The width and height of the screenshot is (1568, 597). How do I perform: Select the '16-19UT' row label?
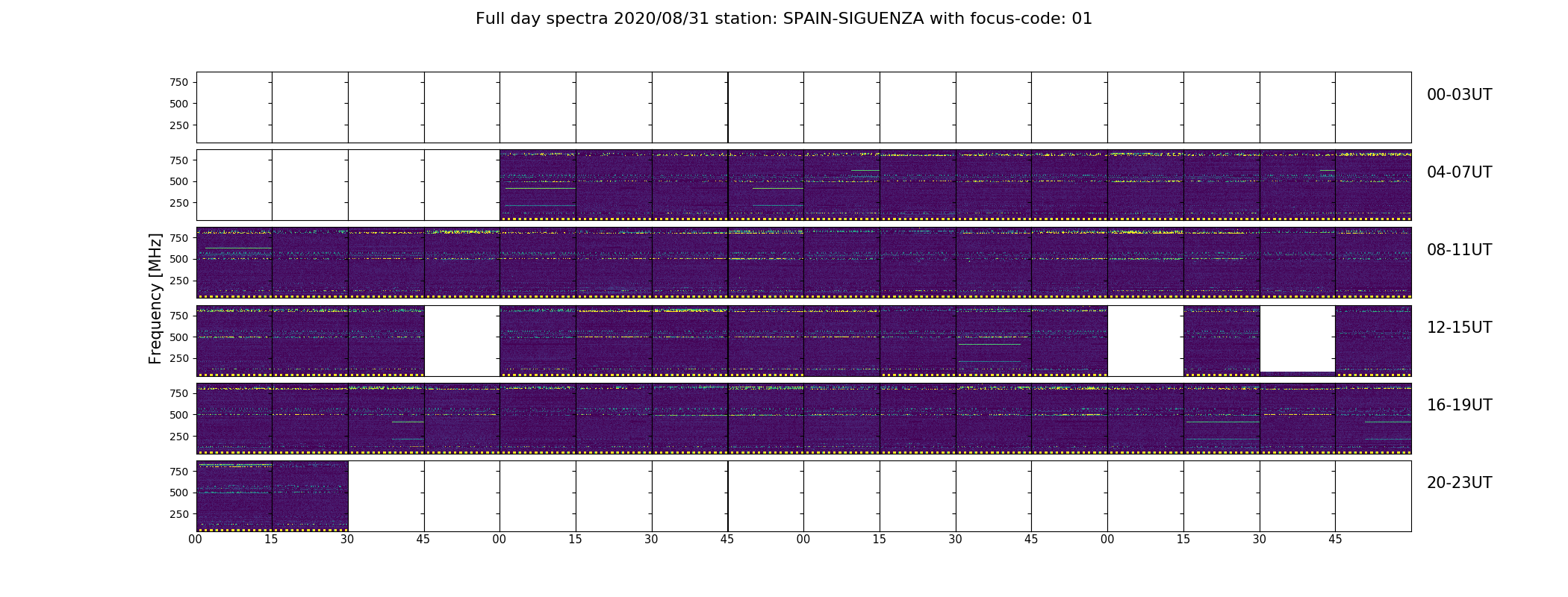coord(1459,405)
